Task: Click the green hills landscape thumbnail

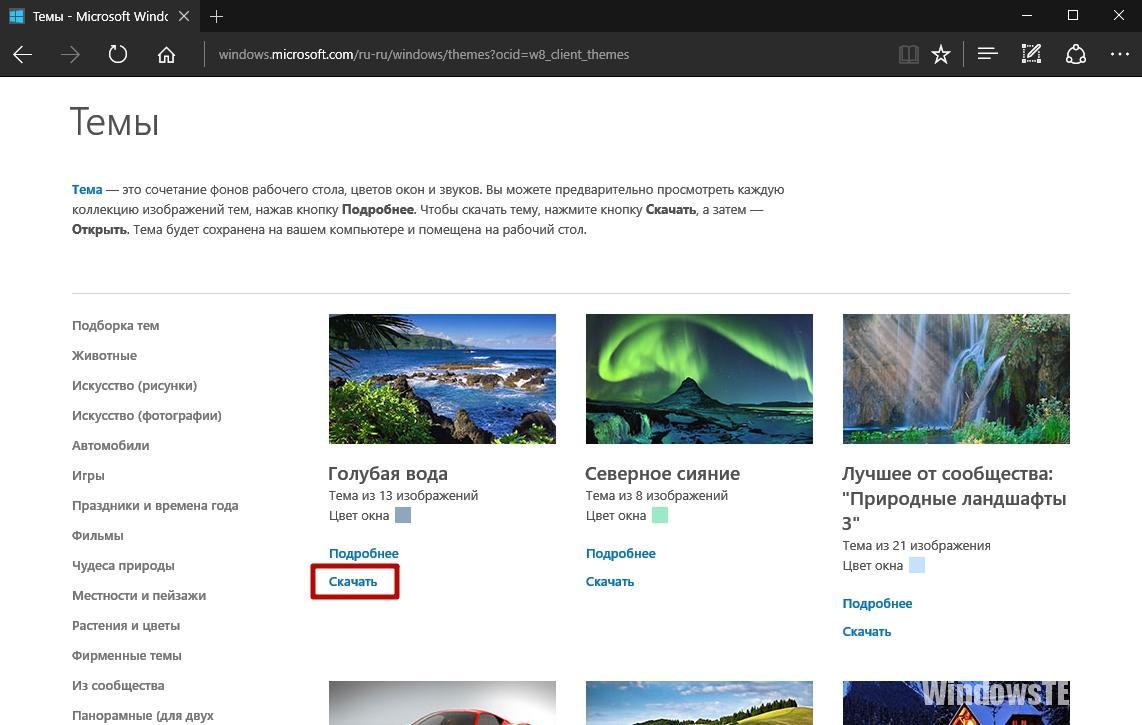Action: (x=699, y=703)
